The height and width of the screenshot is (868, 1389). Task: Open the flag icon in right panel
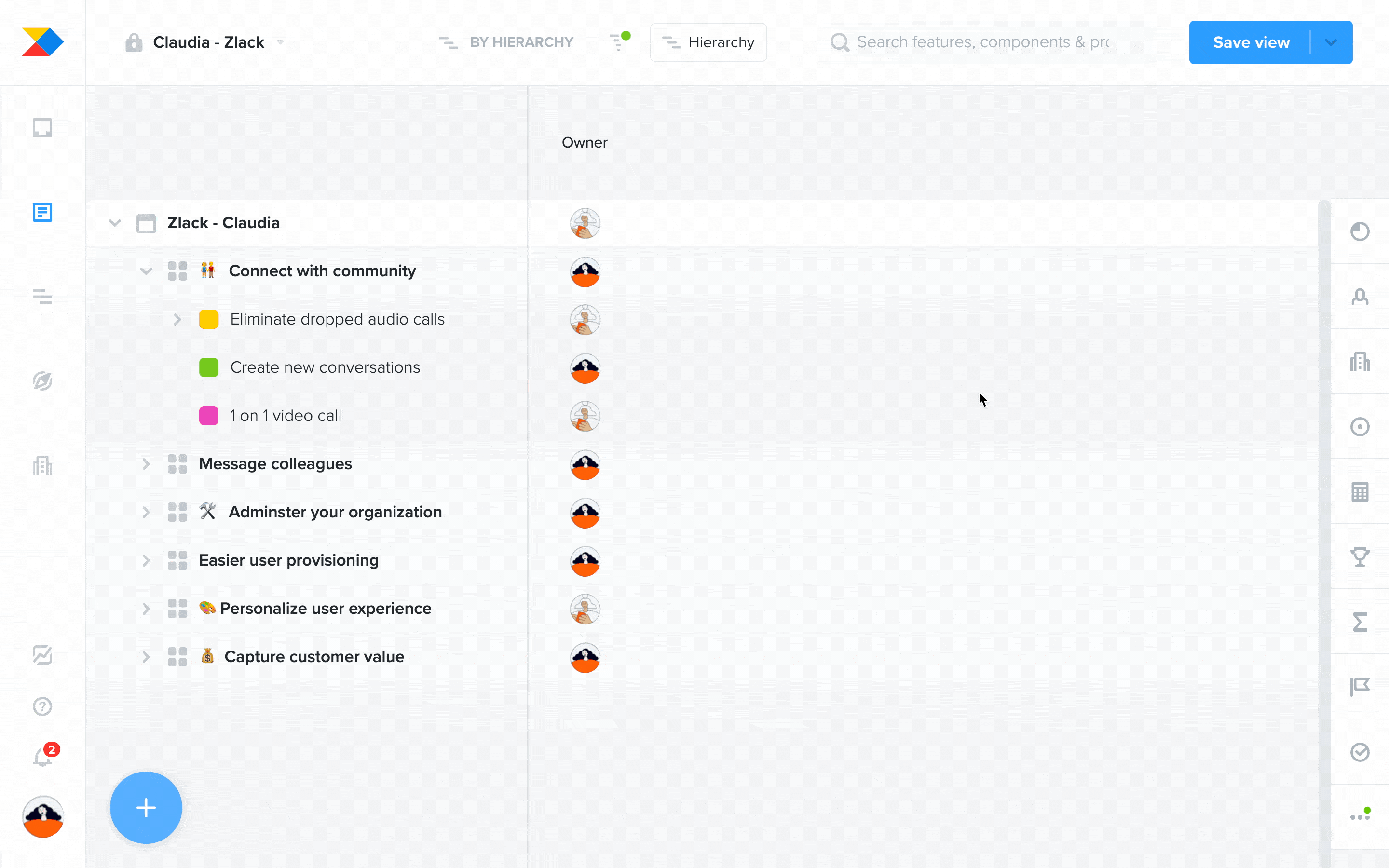pos(1360,687)
